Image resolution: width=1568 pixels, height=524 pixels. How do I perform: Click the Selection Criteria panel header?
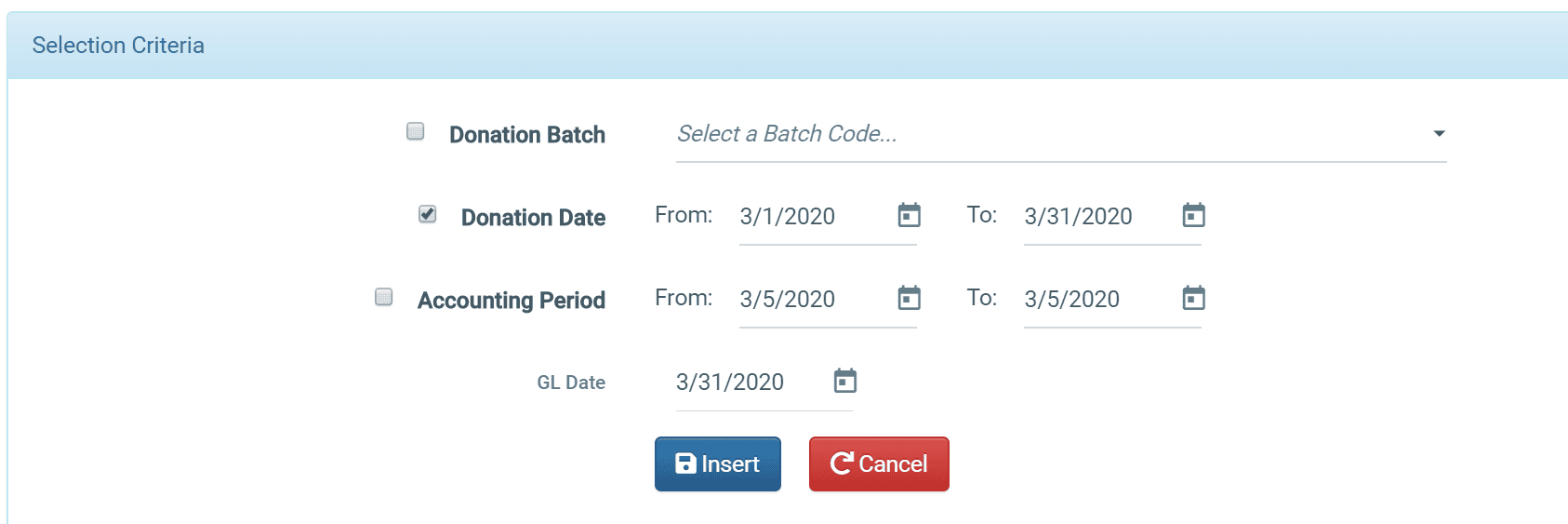coord(787,46)
